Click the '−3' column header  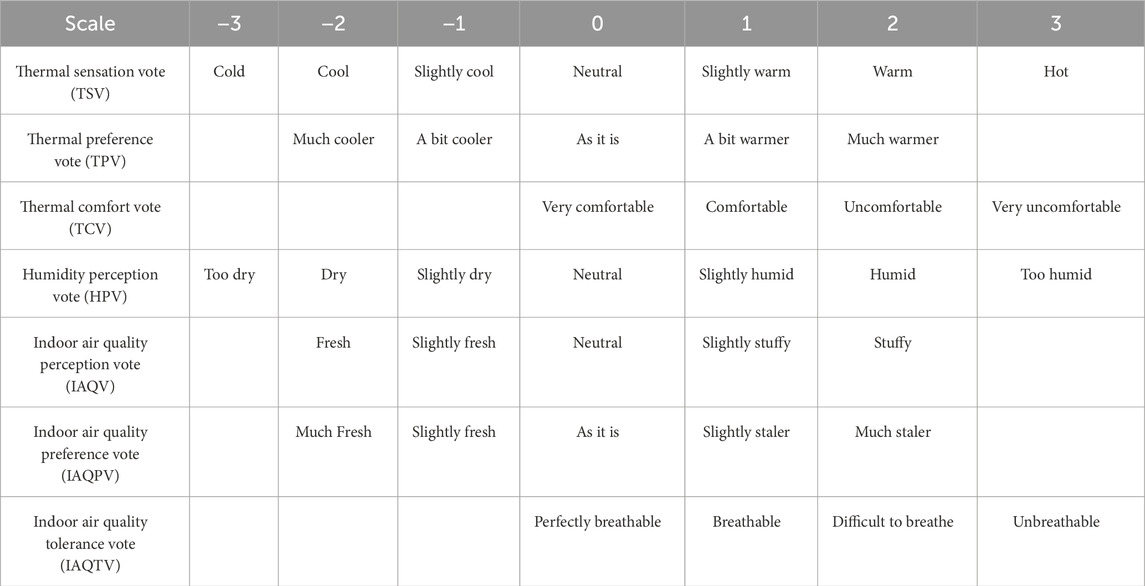tap(230, 23)
